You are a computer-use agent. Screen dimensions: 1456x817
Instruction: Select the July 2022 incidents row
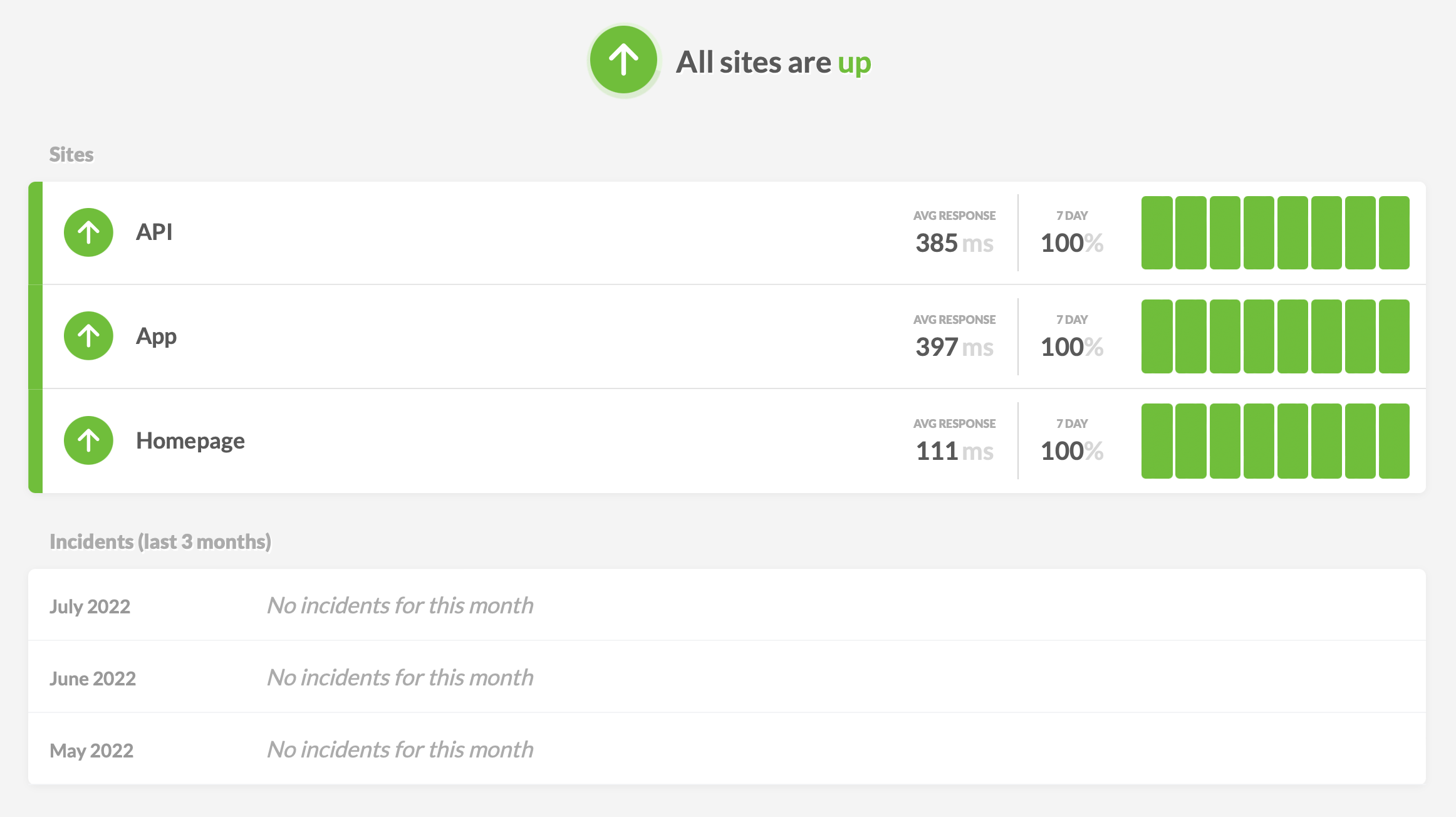coord(90,606)
